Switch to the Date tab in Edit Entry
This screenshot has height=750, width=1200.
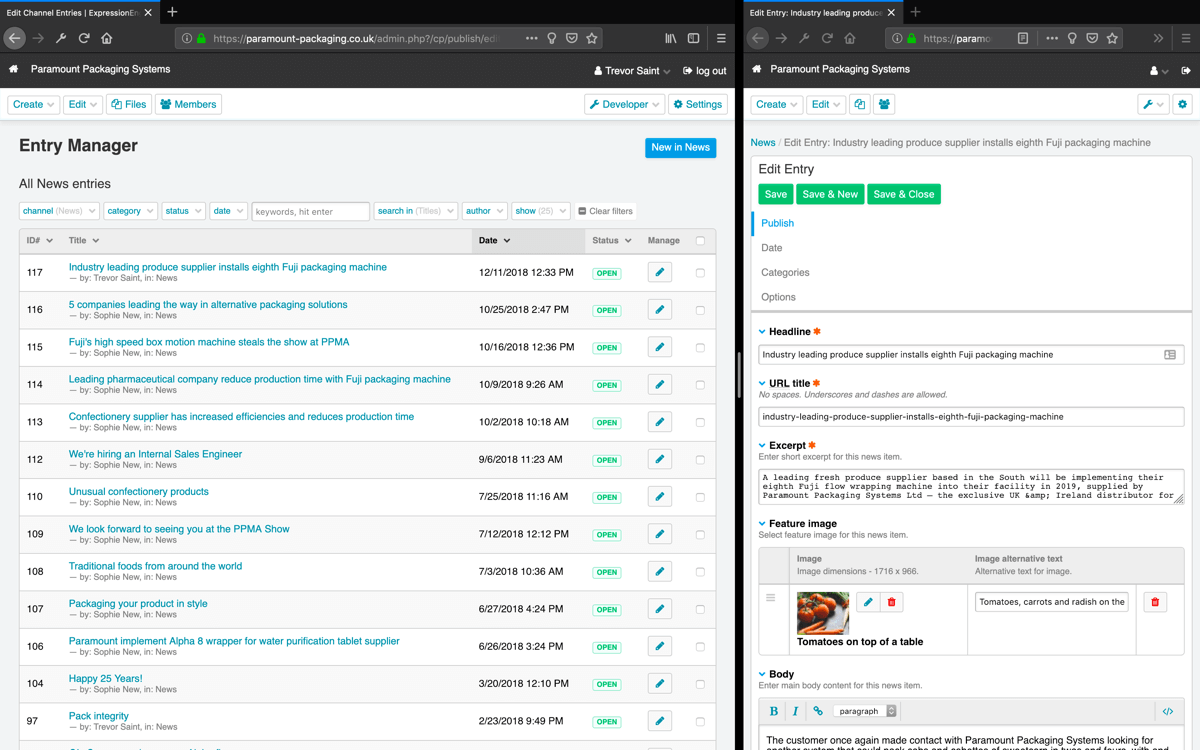pyautogui.click(x=771, y=248)
